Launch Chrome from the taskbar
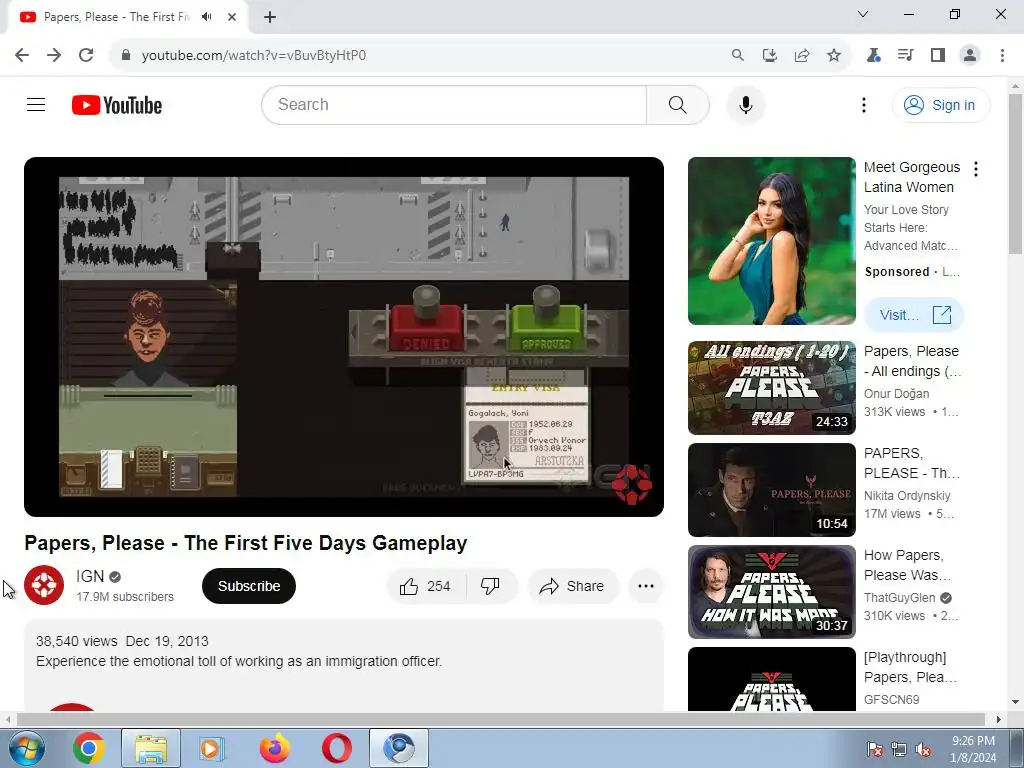Image resolution: width=1024 pixels, height=768 pixels. coord(89,748)
